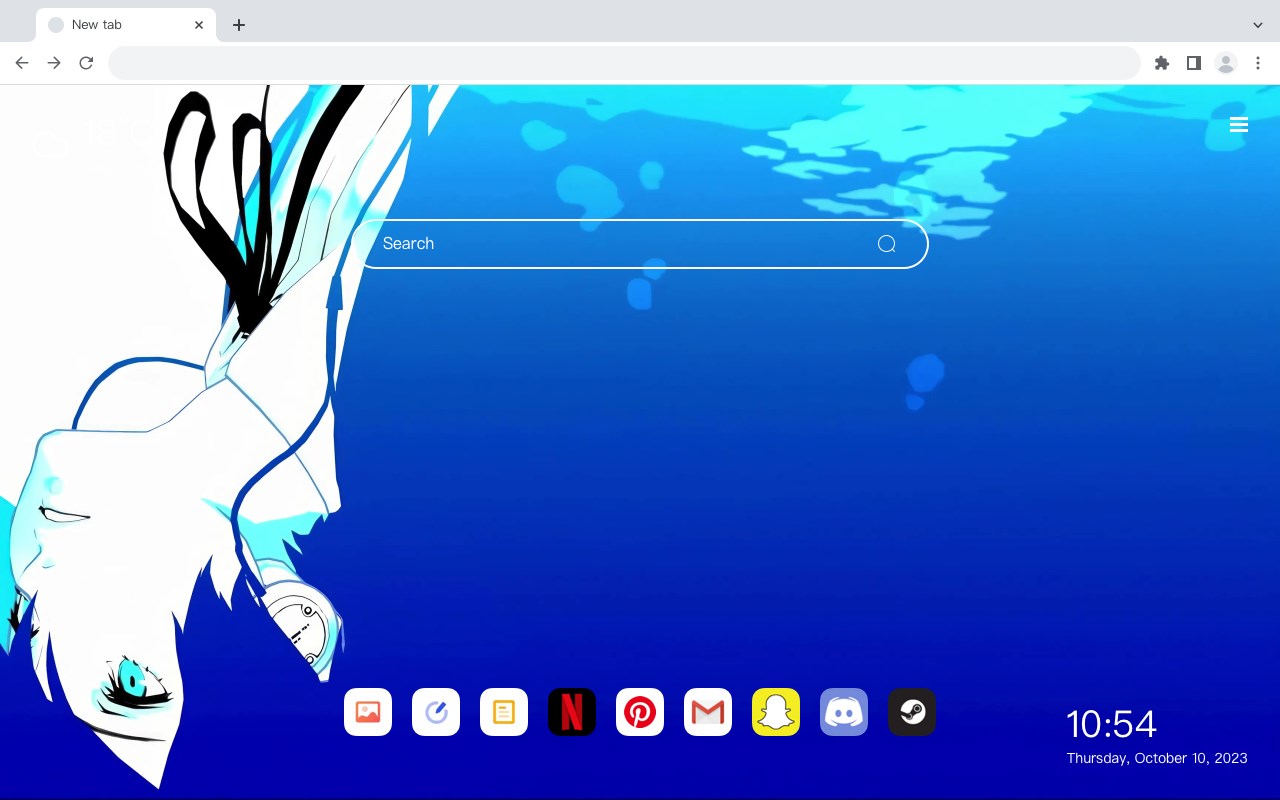
Task: Open the hamburger menu on the page
Action: click(1239, 125)
